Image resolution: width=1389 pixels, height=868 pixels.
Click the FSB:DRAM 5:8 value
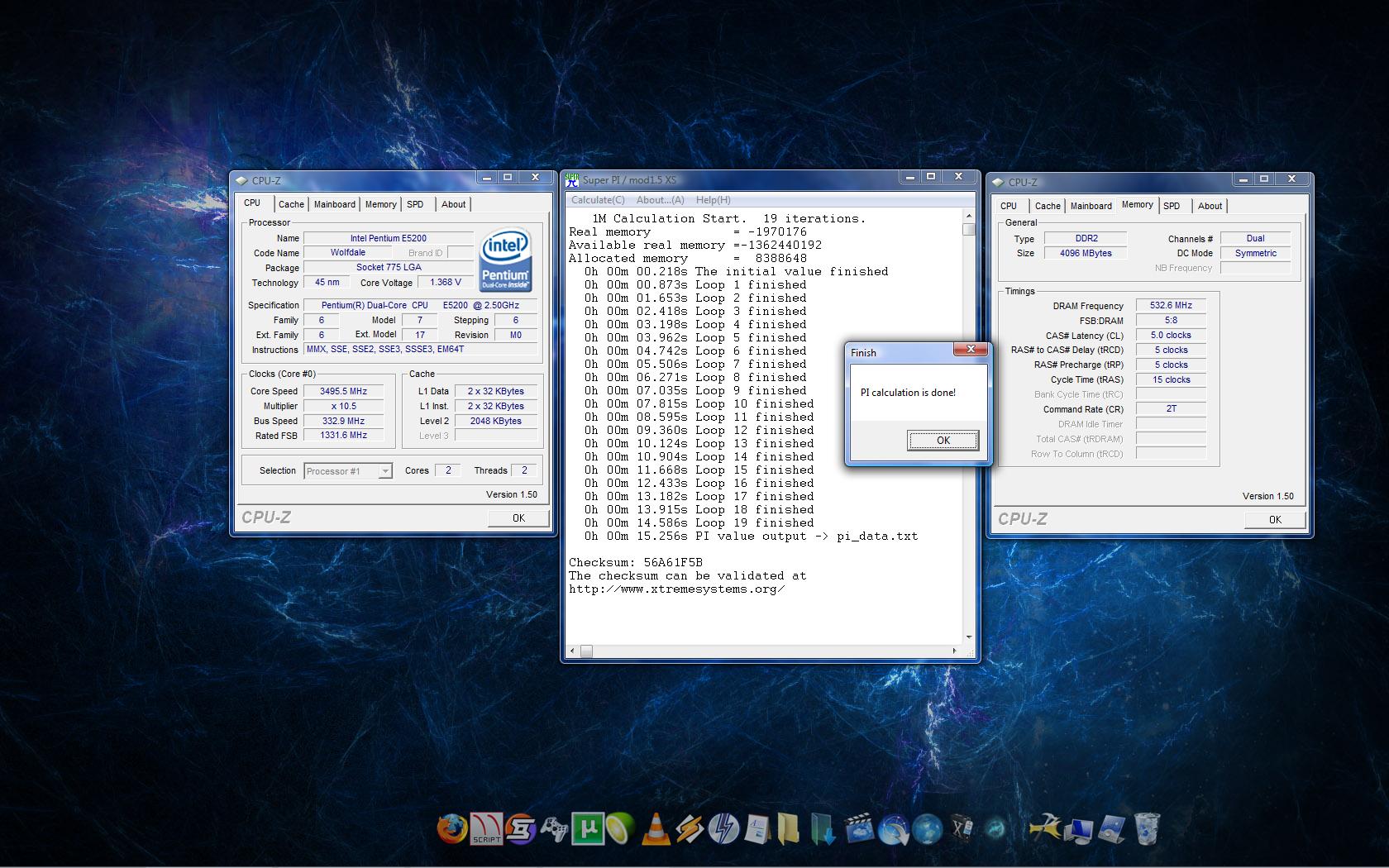coord(1171,321)
